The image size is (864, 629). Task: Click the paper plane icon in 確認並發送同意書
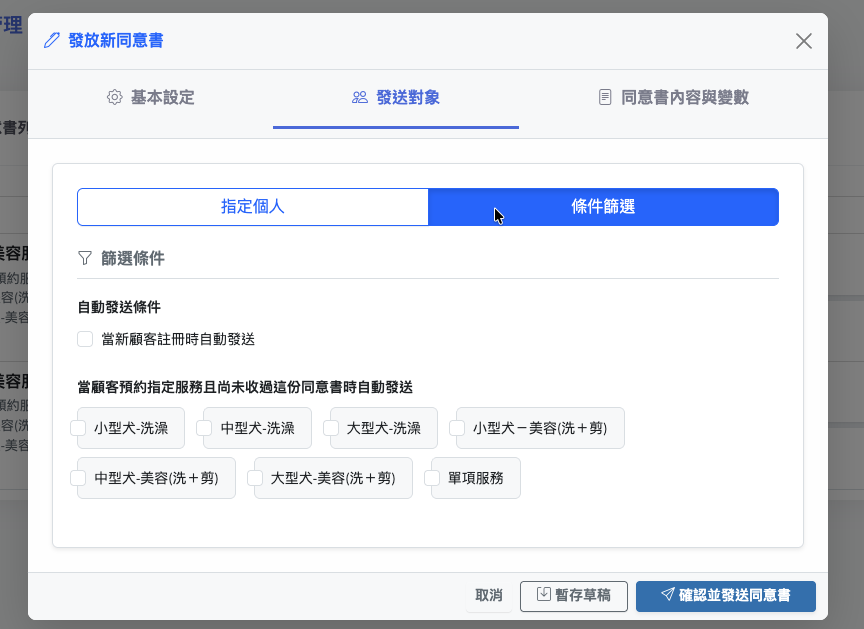click(667, 594)
